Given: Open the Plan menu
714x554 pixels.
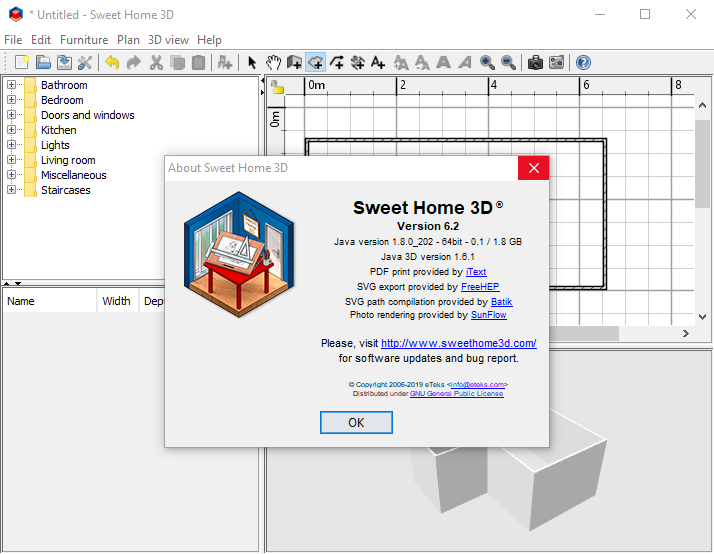Looking at the screenshot, I should [128, 40].
